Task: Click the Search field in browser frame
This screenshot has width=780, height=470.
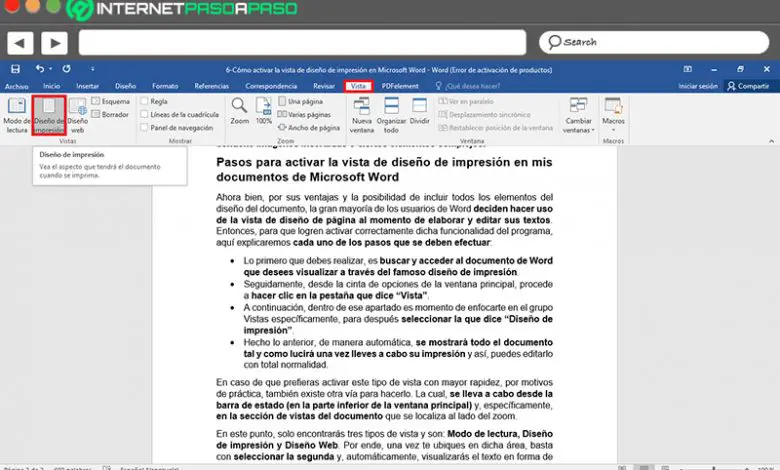Action: click(654, 42)
